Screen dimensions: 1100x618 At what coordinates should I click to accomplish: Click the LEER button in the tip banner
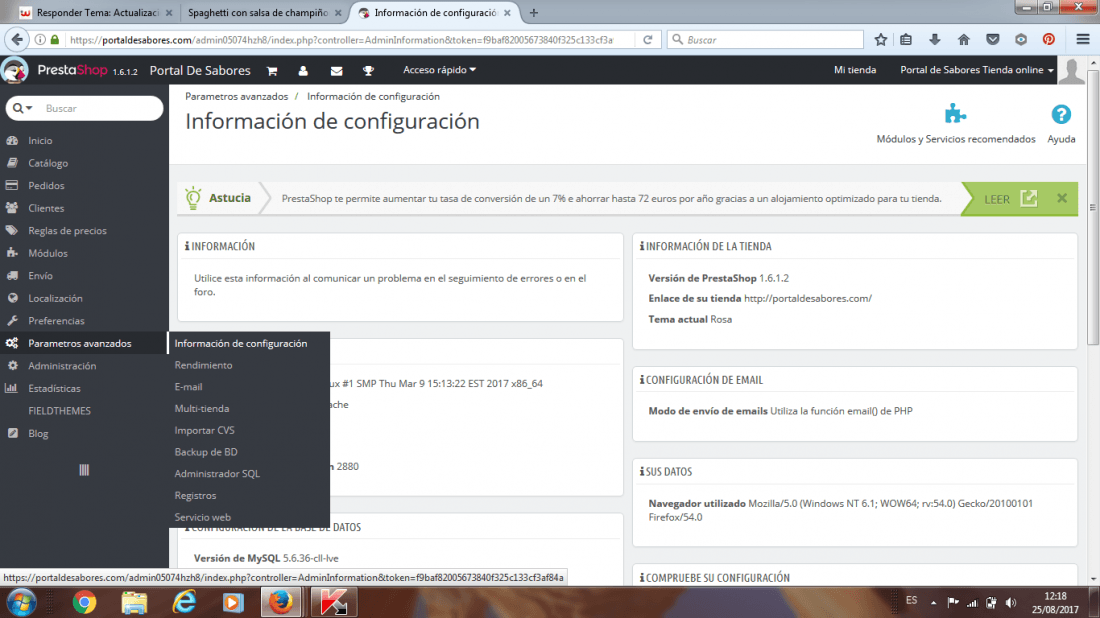(1010, 199)
